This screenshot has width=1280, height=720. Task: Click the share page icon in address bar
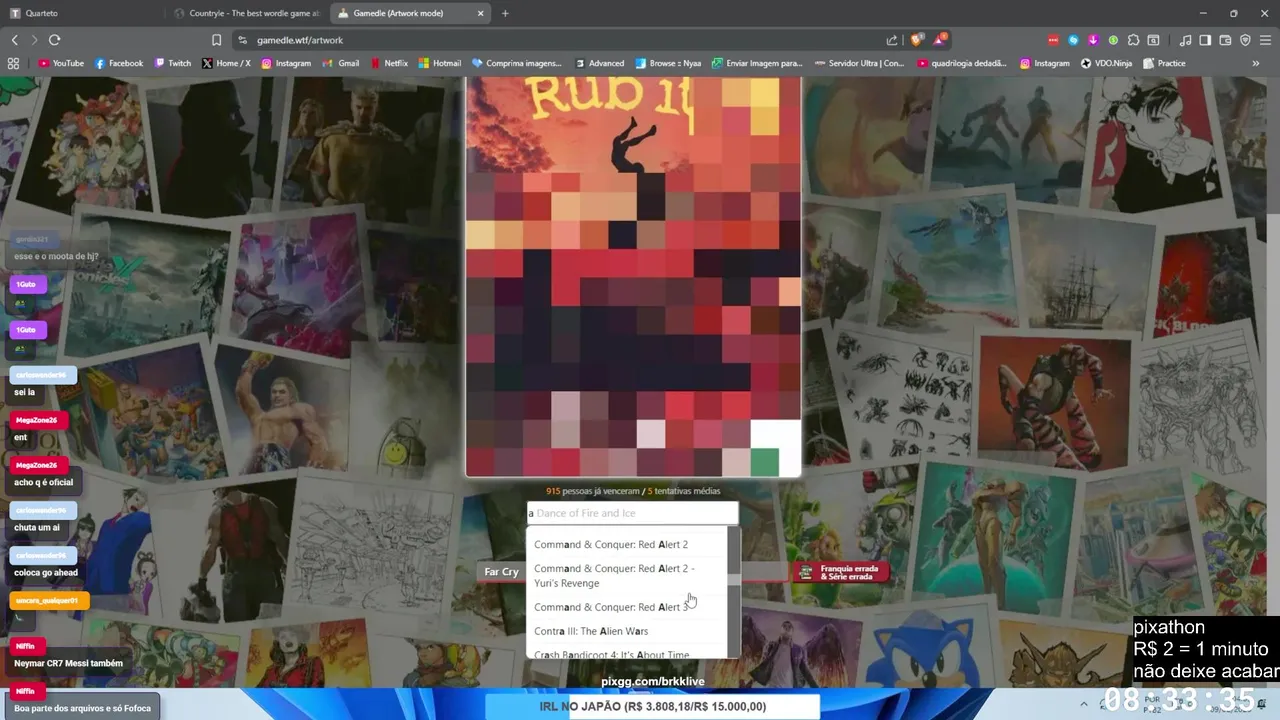click(x=892, y=40)
